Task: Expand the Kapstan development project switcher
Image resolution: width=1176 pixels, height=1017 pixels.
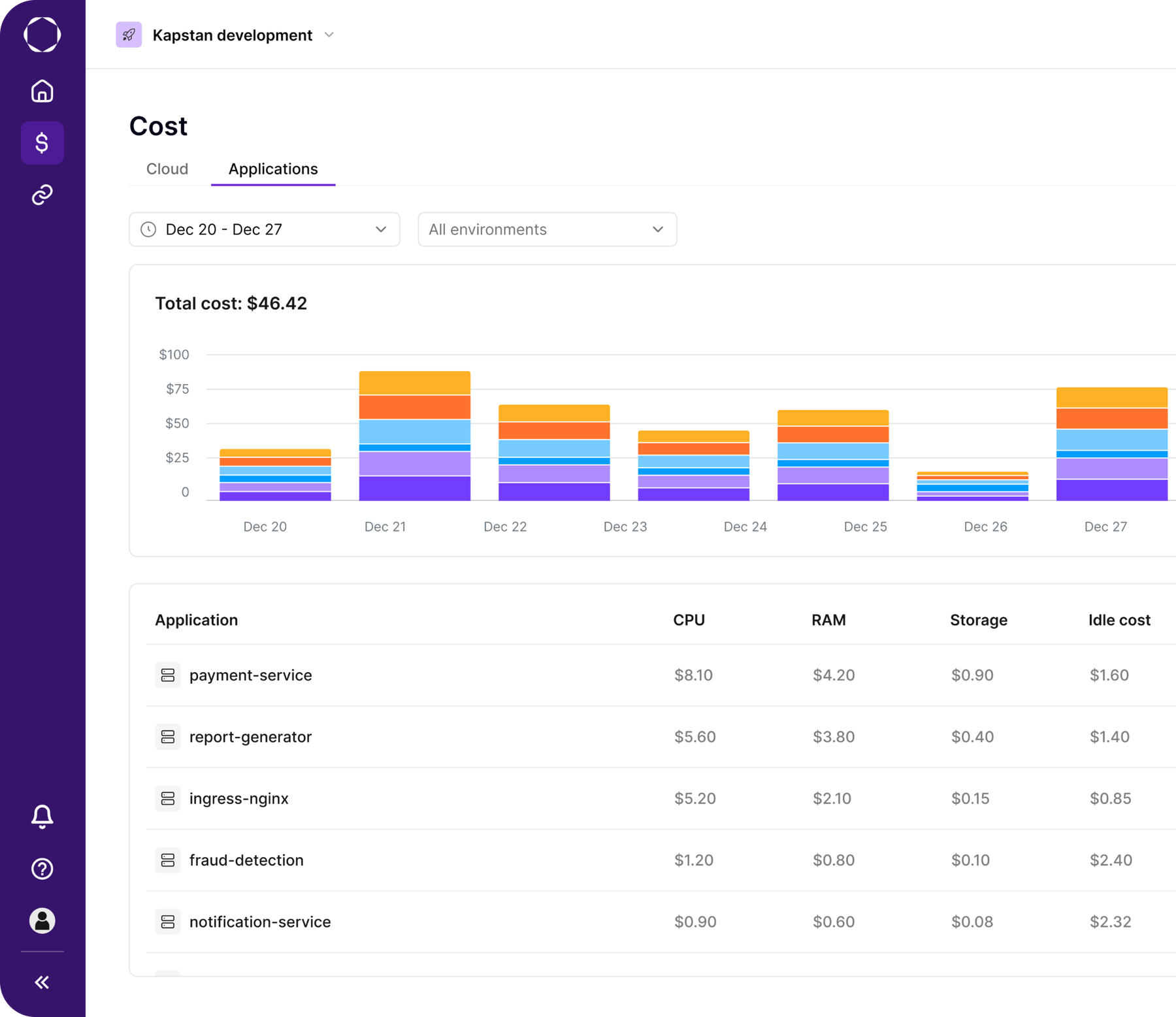Action: (225, 35)
